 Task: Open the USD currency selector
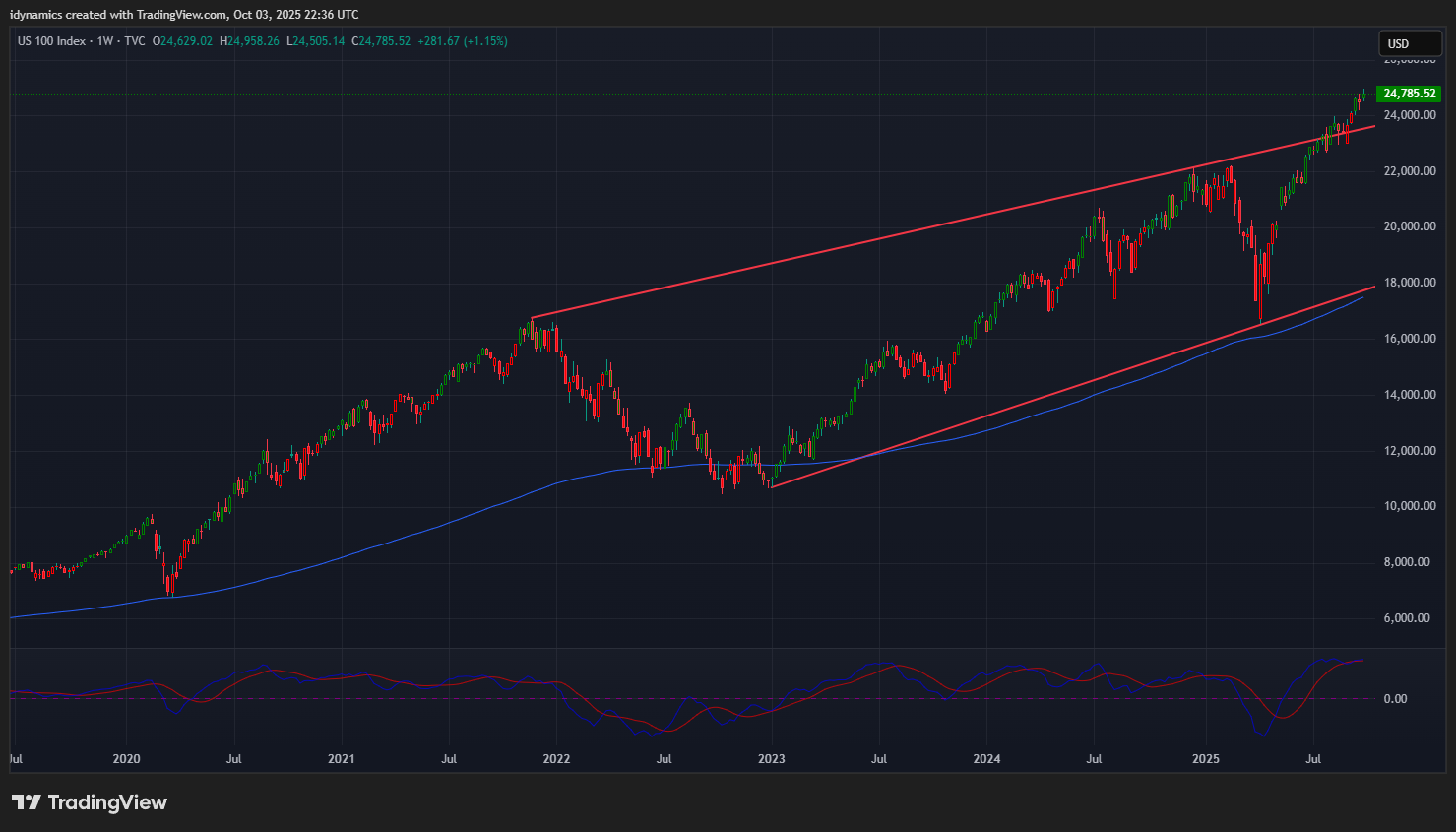pyautogui.click(x=1409, y=43)
